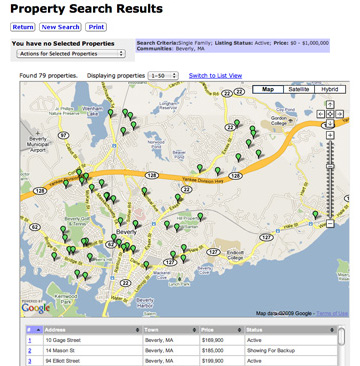The image size is (360, 366).
Task: Click the green pin just left of the 128 shield east of Essex St
Action: tap(218, 171)
